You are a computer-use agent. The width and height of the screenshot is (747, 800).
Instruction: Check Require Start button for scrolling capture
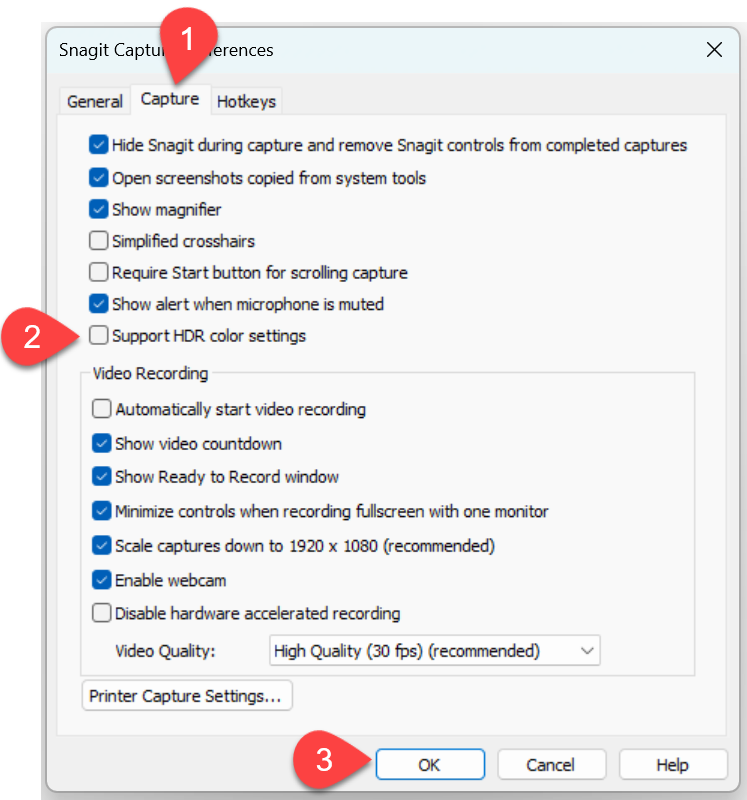pos(98,272)
